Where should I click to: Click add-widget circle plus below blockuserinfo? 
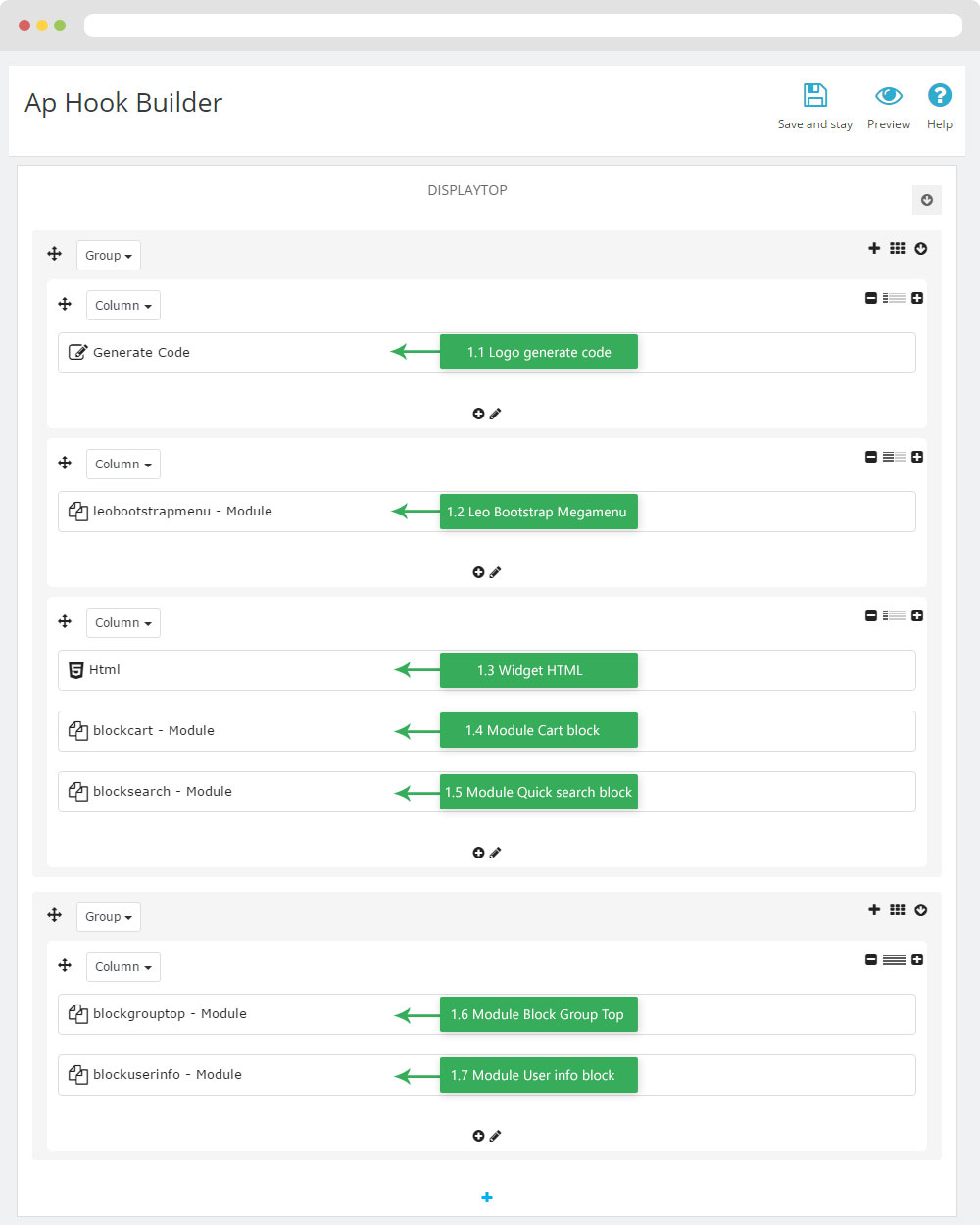478,1136
